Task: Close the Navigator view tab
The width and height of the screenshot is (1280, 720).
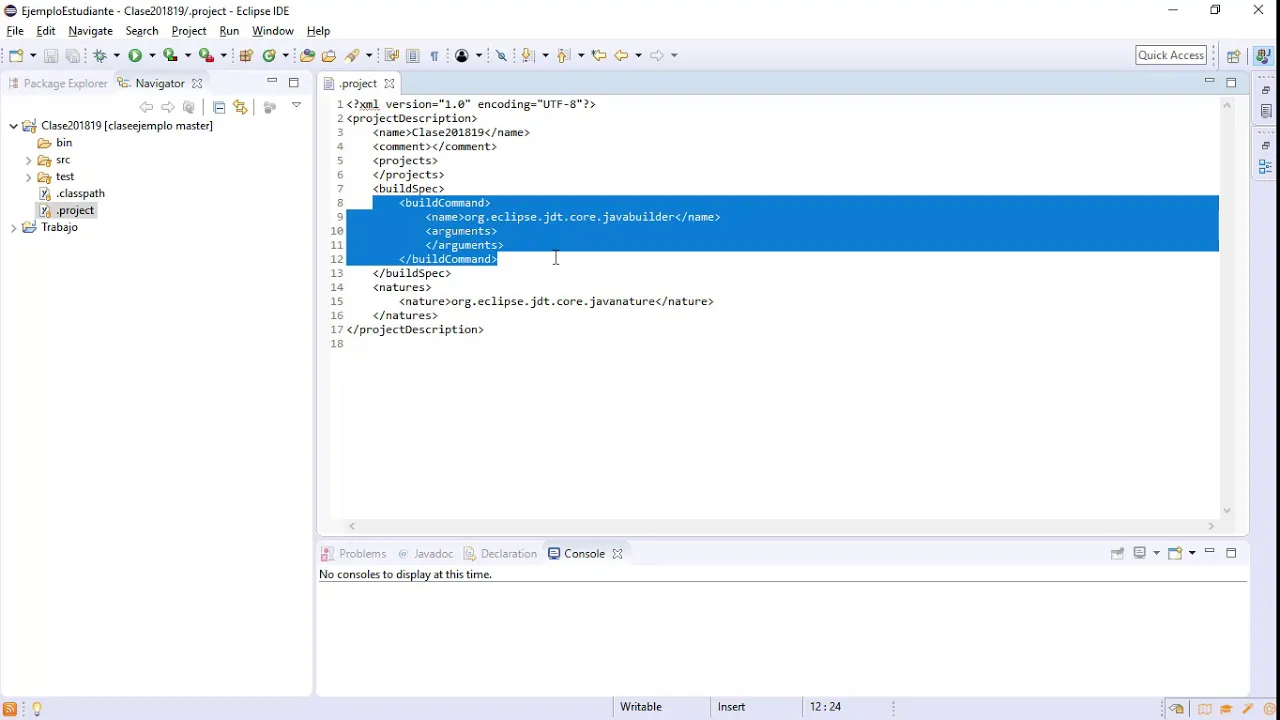Action: 197,84
